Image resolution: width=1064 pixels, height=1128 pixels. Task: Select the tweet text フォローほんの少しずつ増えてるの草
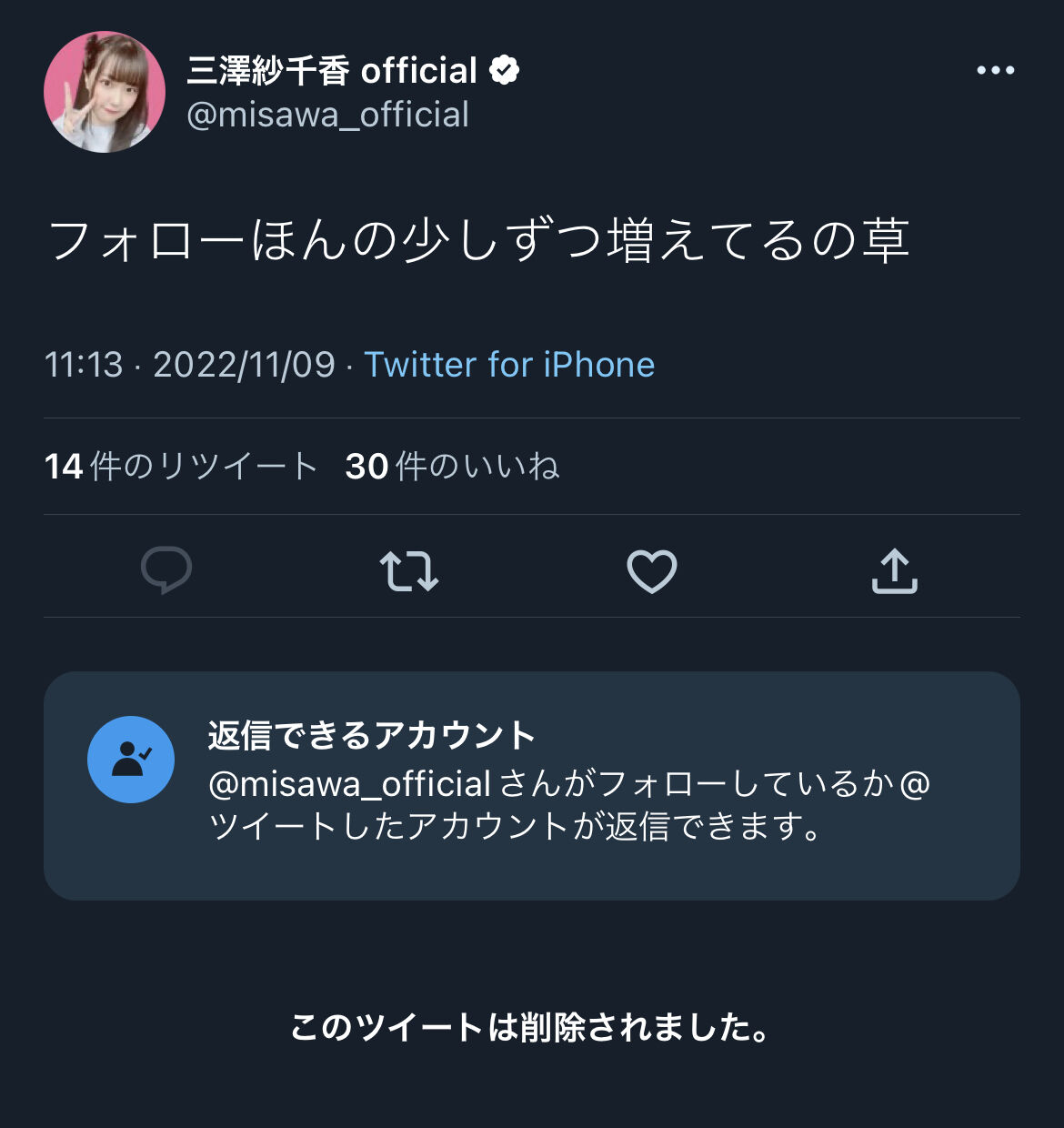(478, 240)
